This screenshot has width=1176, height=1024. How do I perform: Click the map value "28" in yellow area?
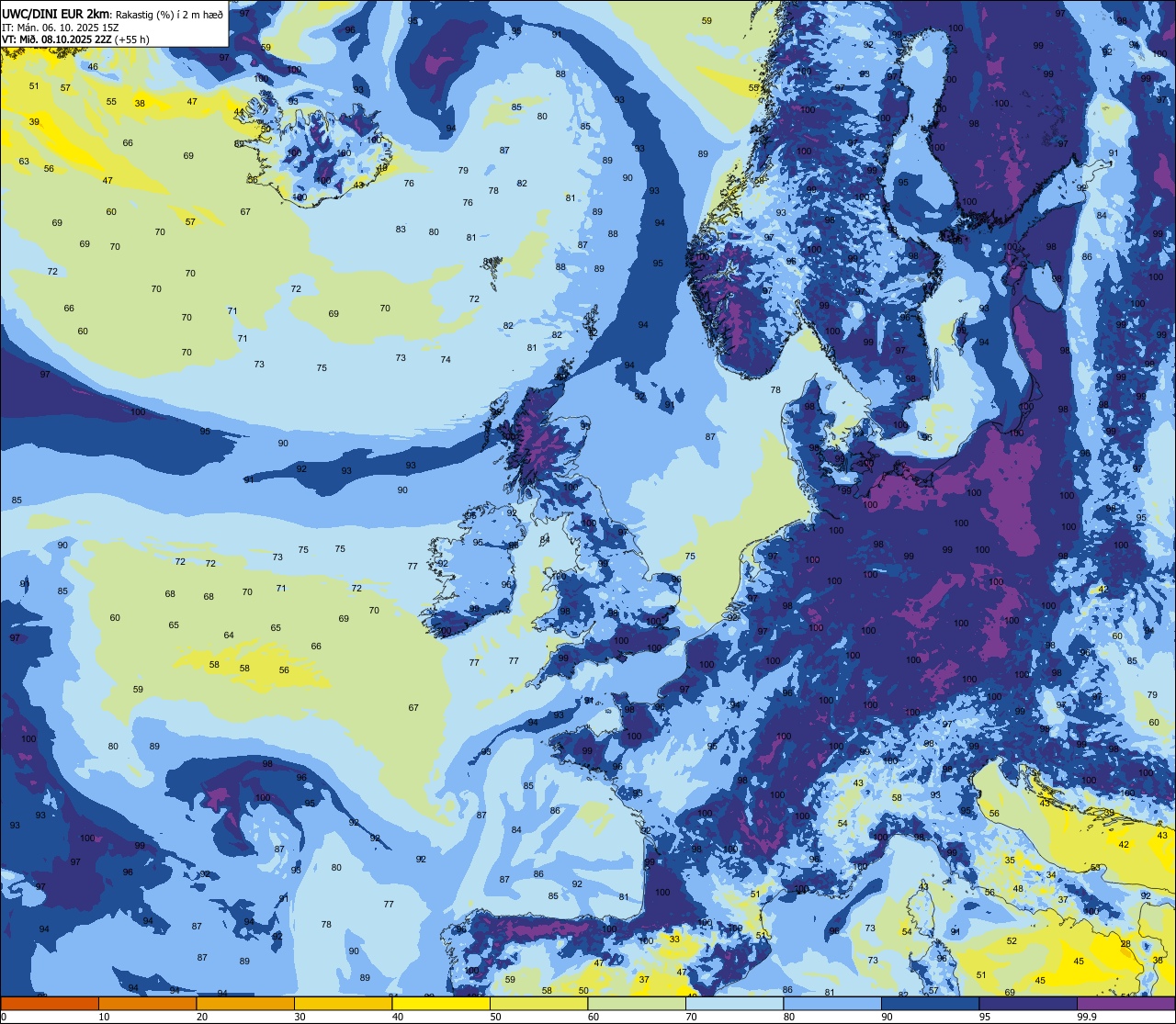coord(1125,944)
